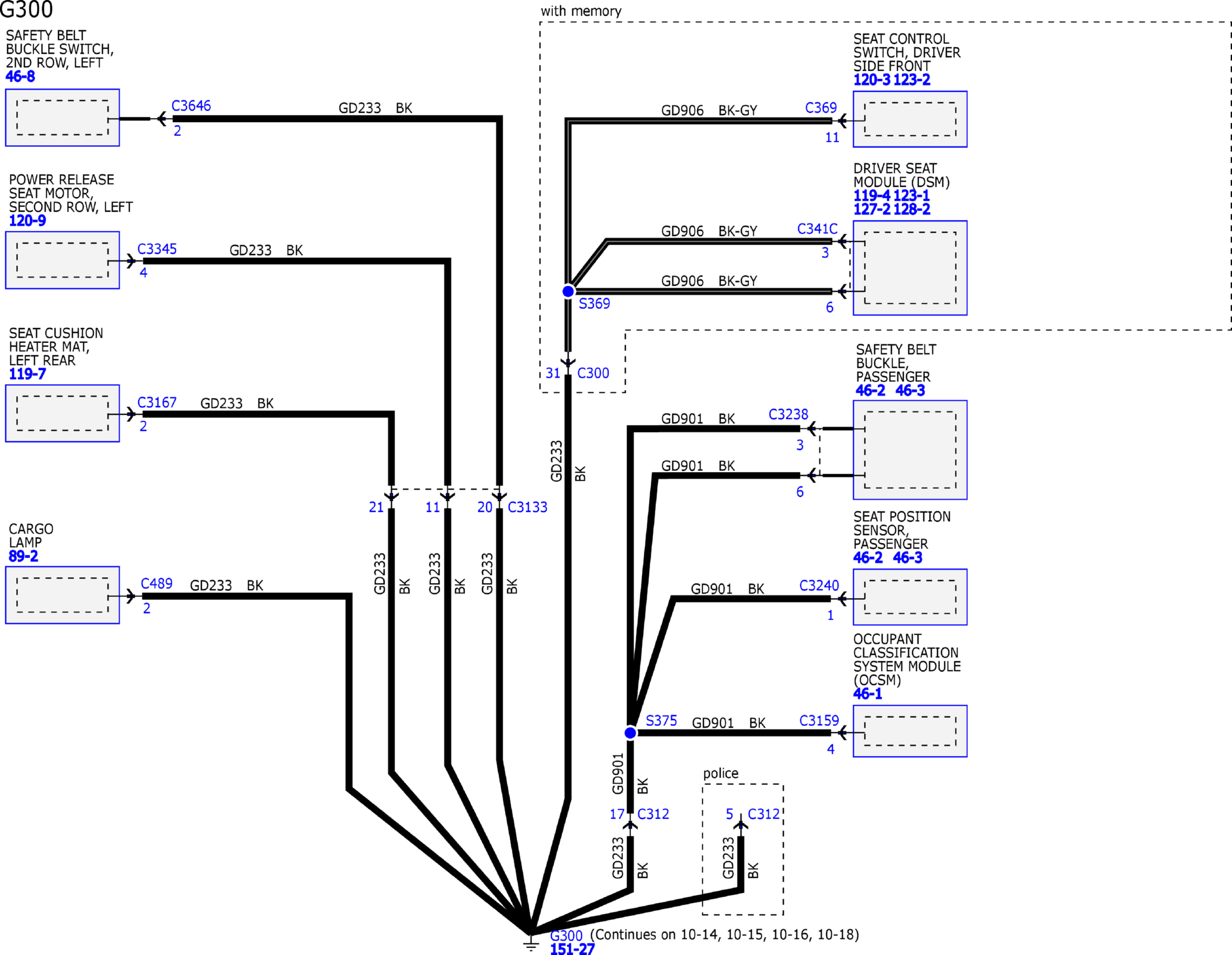The width and height of the screenshot is (1232, 955).
Task: Click connector C3159 label
Action: 818,720
